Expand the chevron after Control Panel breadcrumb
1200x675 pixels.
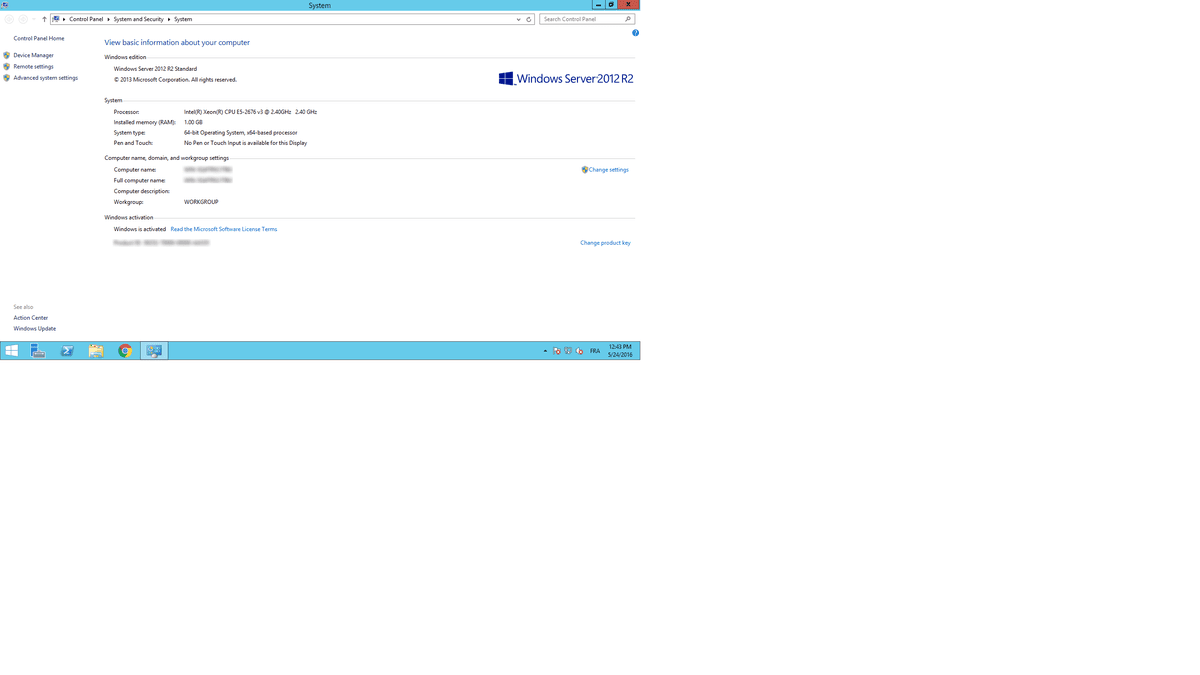(108, 19)
